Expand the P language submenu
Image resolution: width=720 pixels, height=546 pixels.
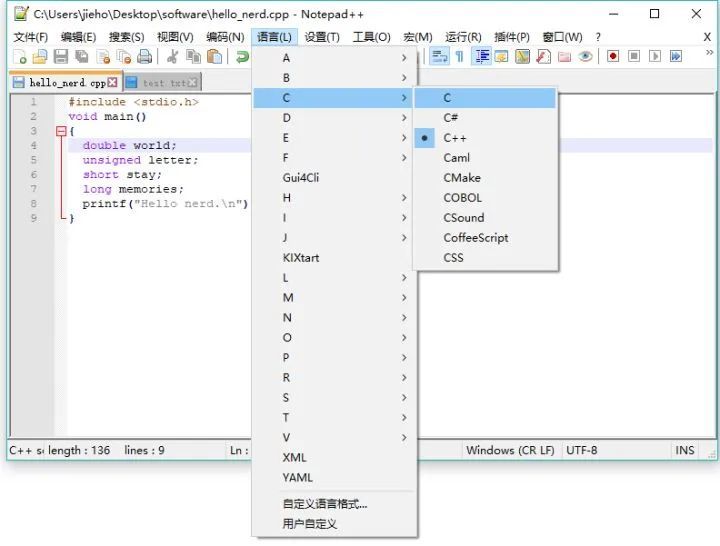click(334, 358)
